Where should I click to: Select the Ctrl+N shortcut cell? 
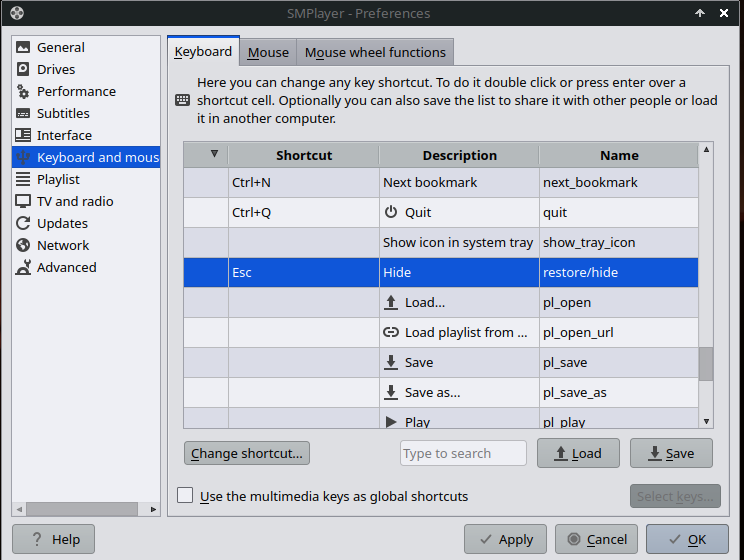304,182
